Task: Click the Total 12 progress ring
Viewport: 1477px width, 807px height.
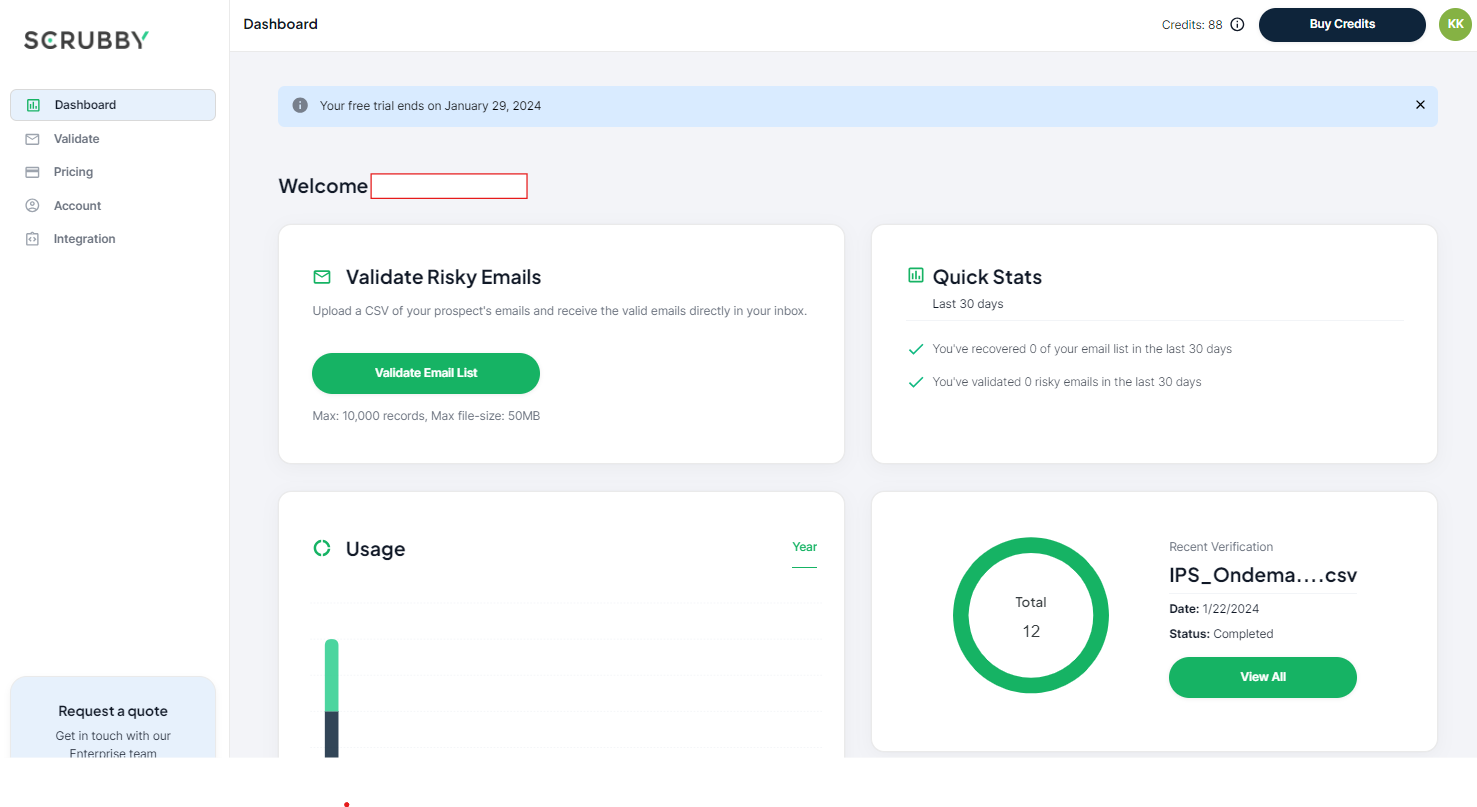Action: pyautogui.click(x=1031, y=616)
